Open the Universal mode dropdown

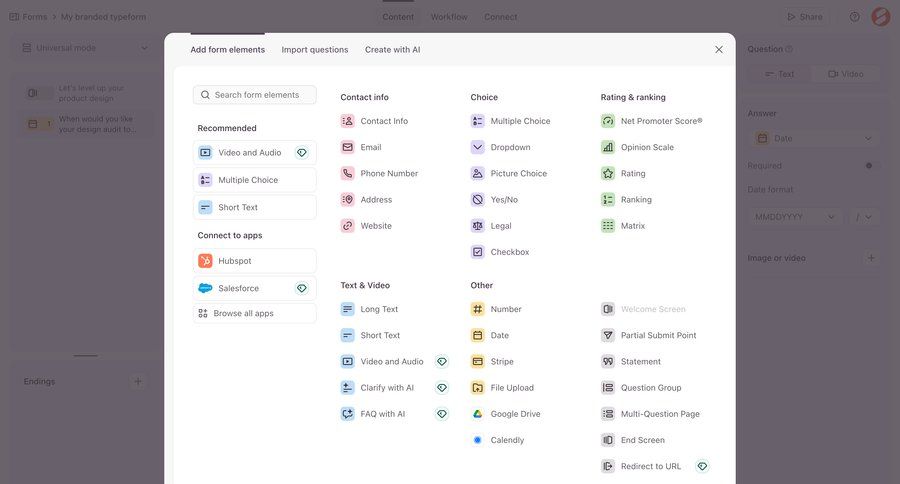(84, 48)
